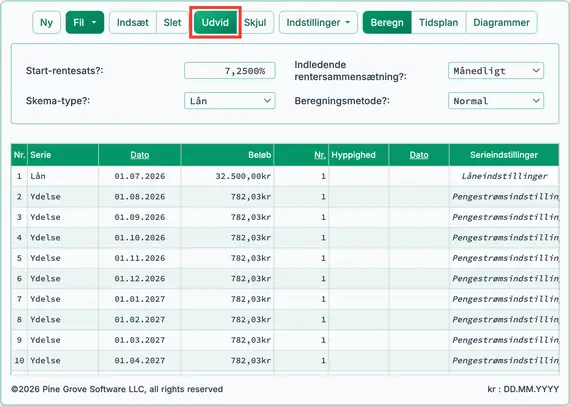The height and width of the screenshot is (406, 570).
Task: Click 782,03kr amount in row 3
Action: pos(228,217)
